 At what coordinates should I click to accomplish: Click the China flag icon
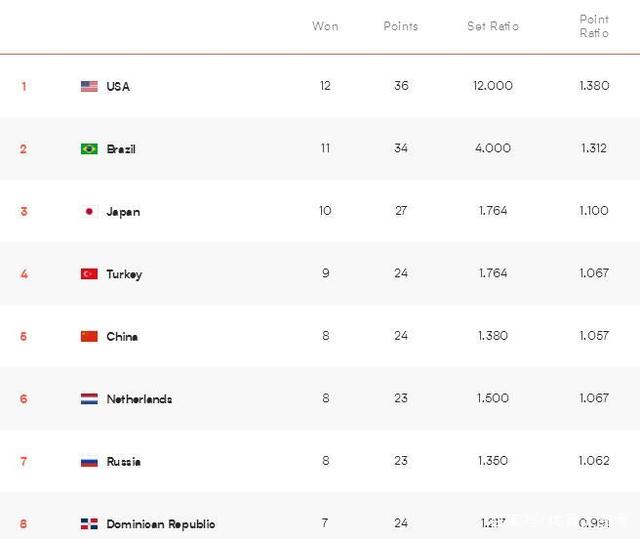point(89,336)
